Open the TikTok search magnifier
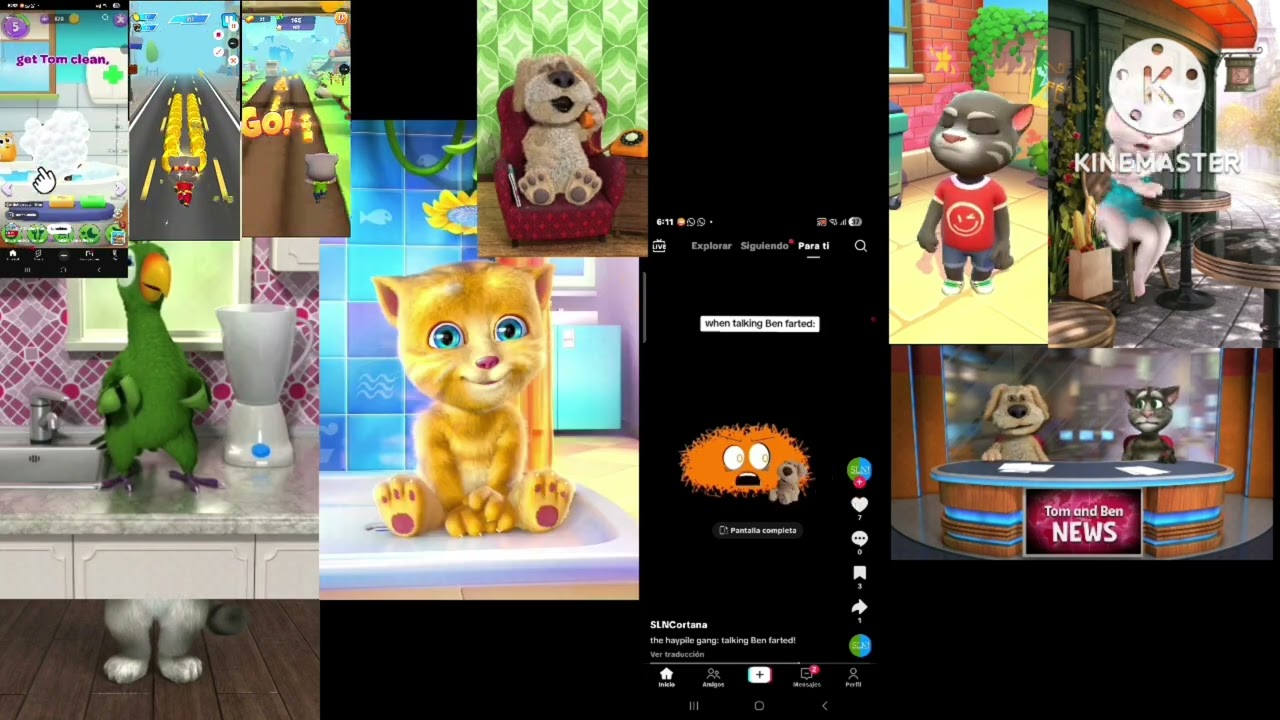 (x=860, y=246)
